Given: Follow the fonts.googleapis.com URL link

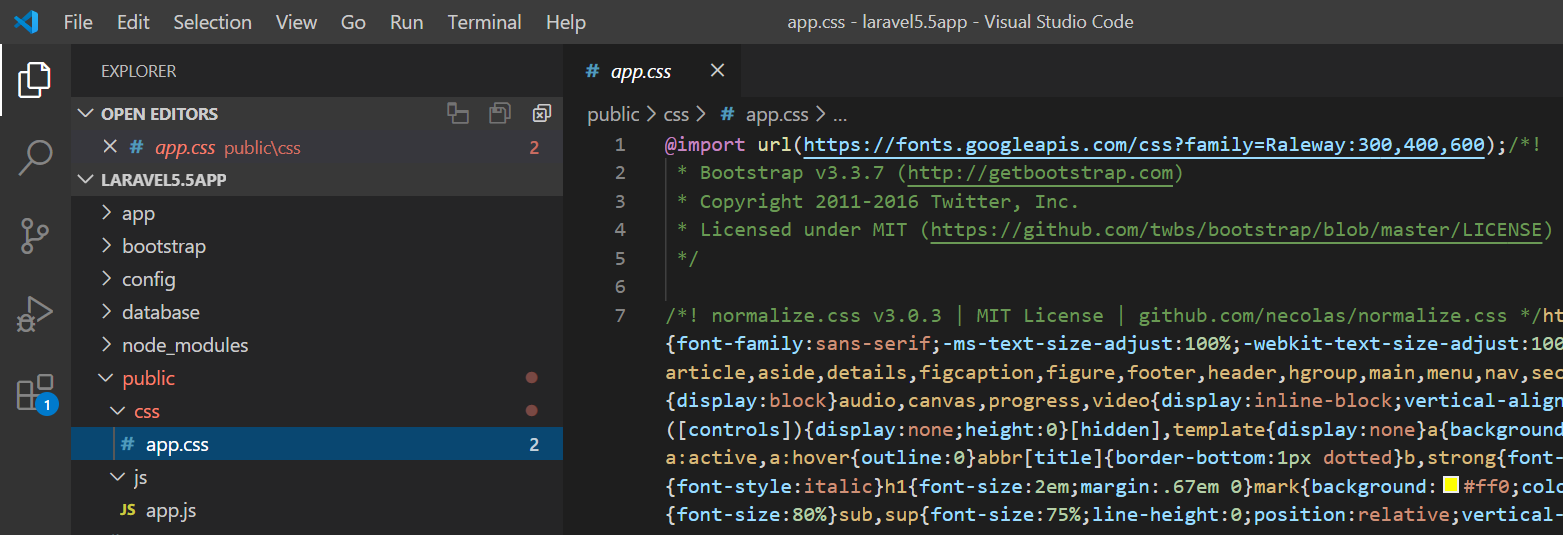Looking at the screenshot, I should point(1144,145).
